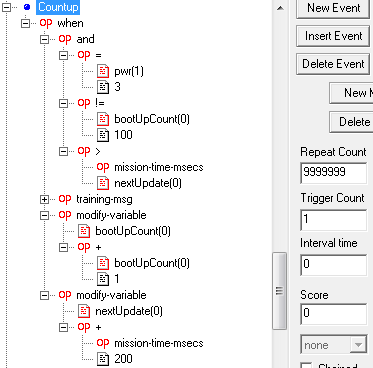Click the Delete Event button
The height and width of the screenshot is (368, 373).
[333, 64]
